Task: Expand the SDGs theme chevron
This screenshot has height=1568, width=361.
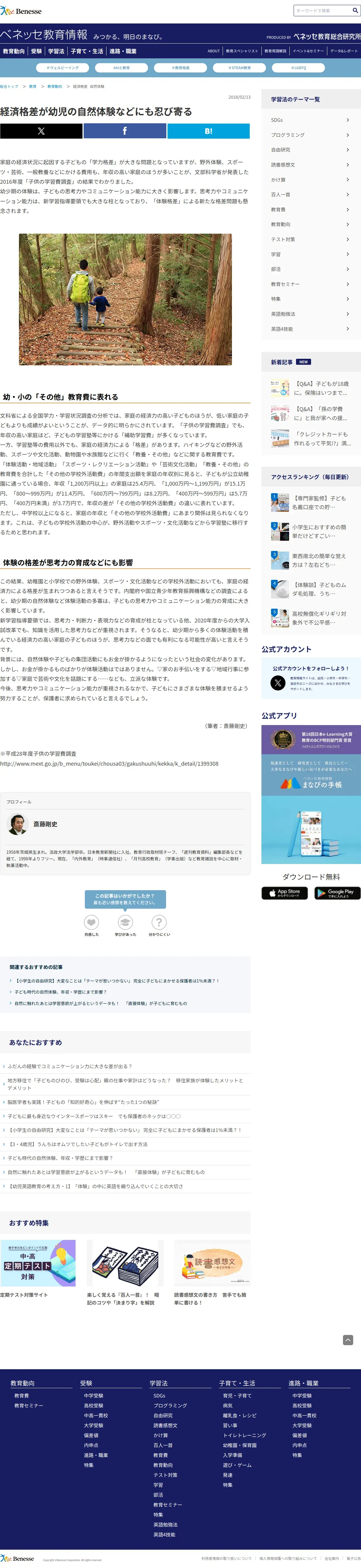Action: tap(347, 120)
